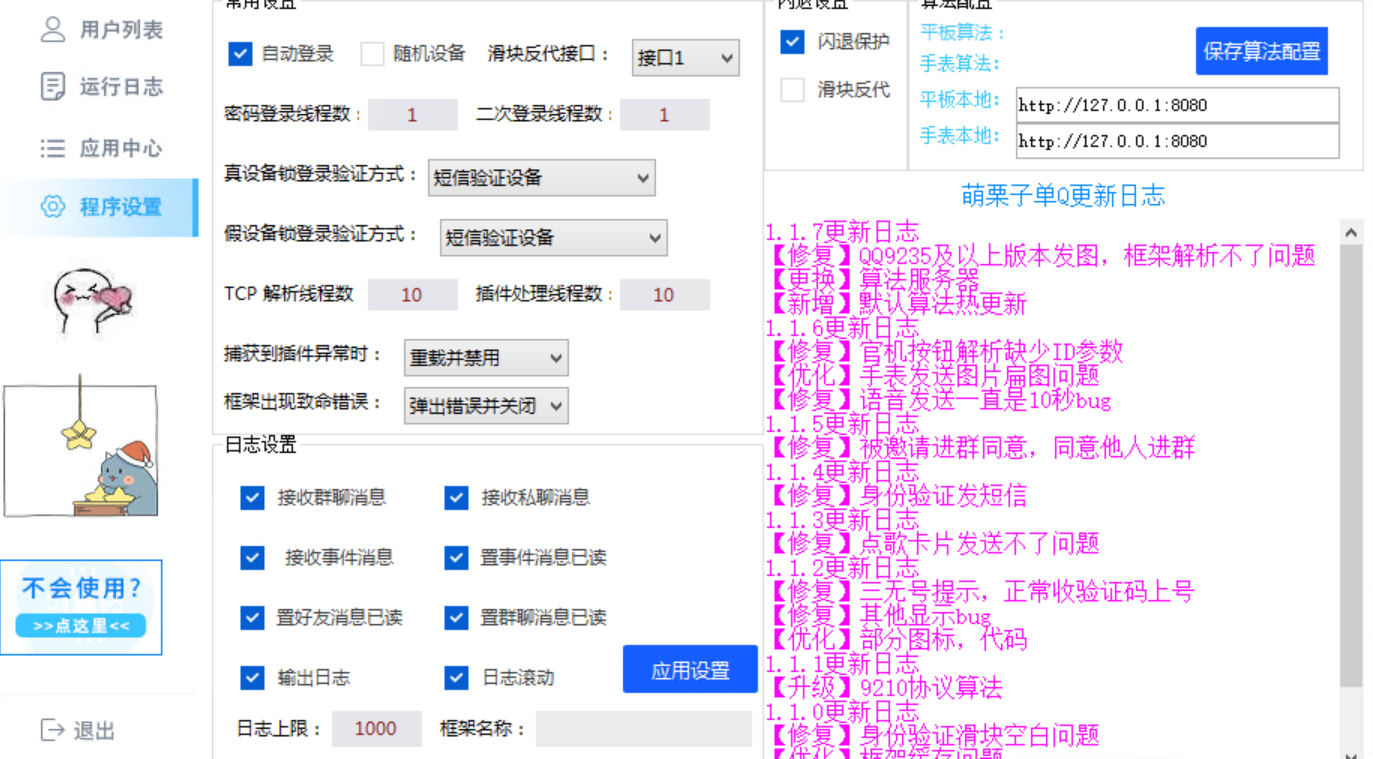Click the 1.1.7更新日志 line
1373x759 pixels.
point(842,233)
